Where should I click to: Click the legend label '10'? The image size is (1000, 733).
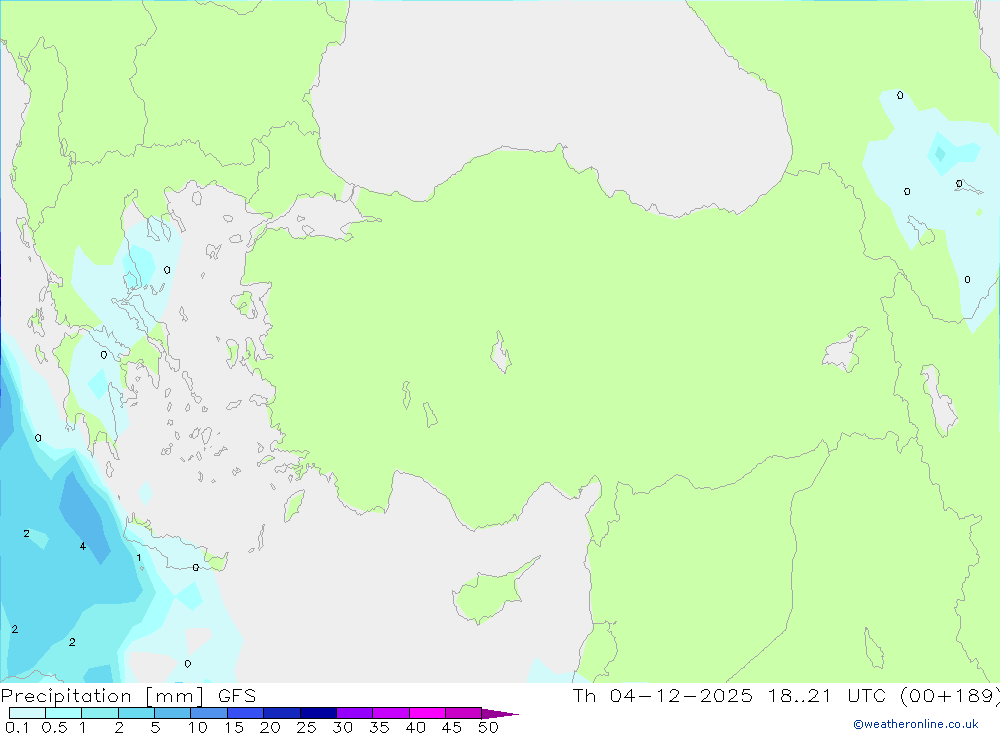coord(197,727)
